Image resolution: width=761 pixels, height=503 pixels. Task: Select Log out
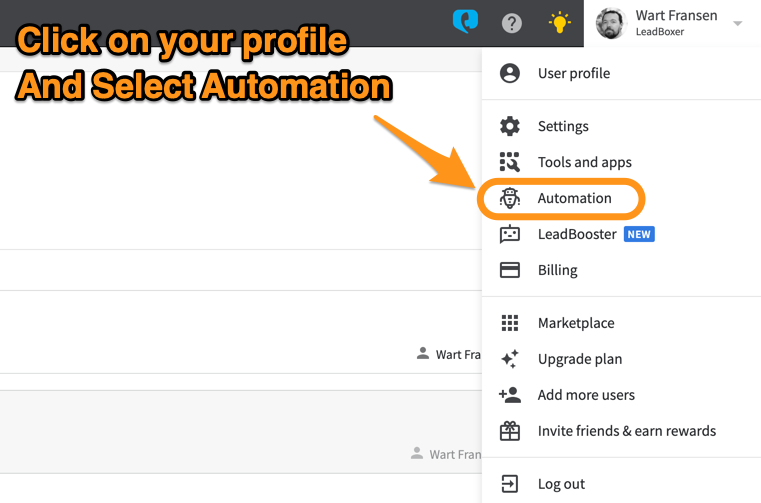point(561,484)
